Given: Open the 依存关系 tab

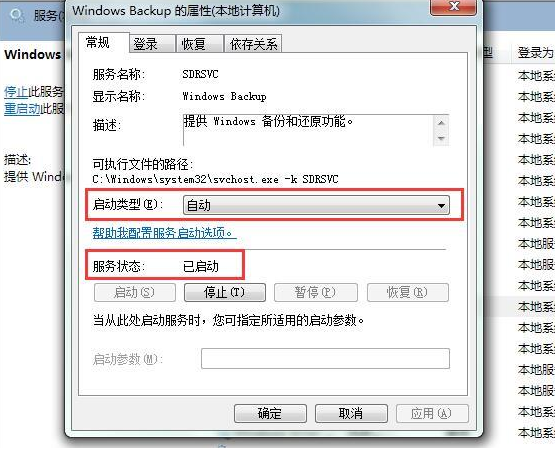Looking at the screenshot, I should tap(253, 44).
